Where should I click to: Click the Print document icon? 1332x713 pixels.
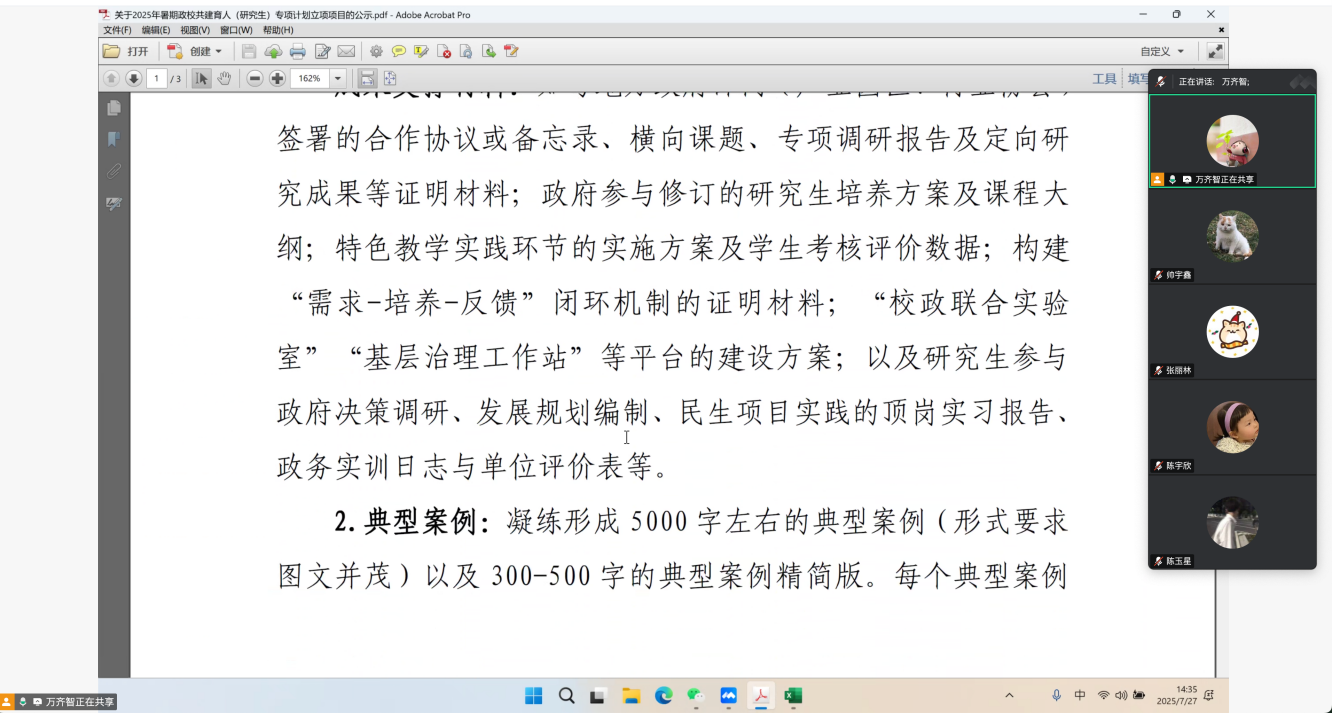[297, 51]
